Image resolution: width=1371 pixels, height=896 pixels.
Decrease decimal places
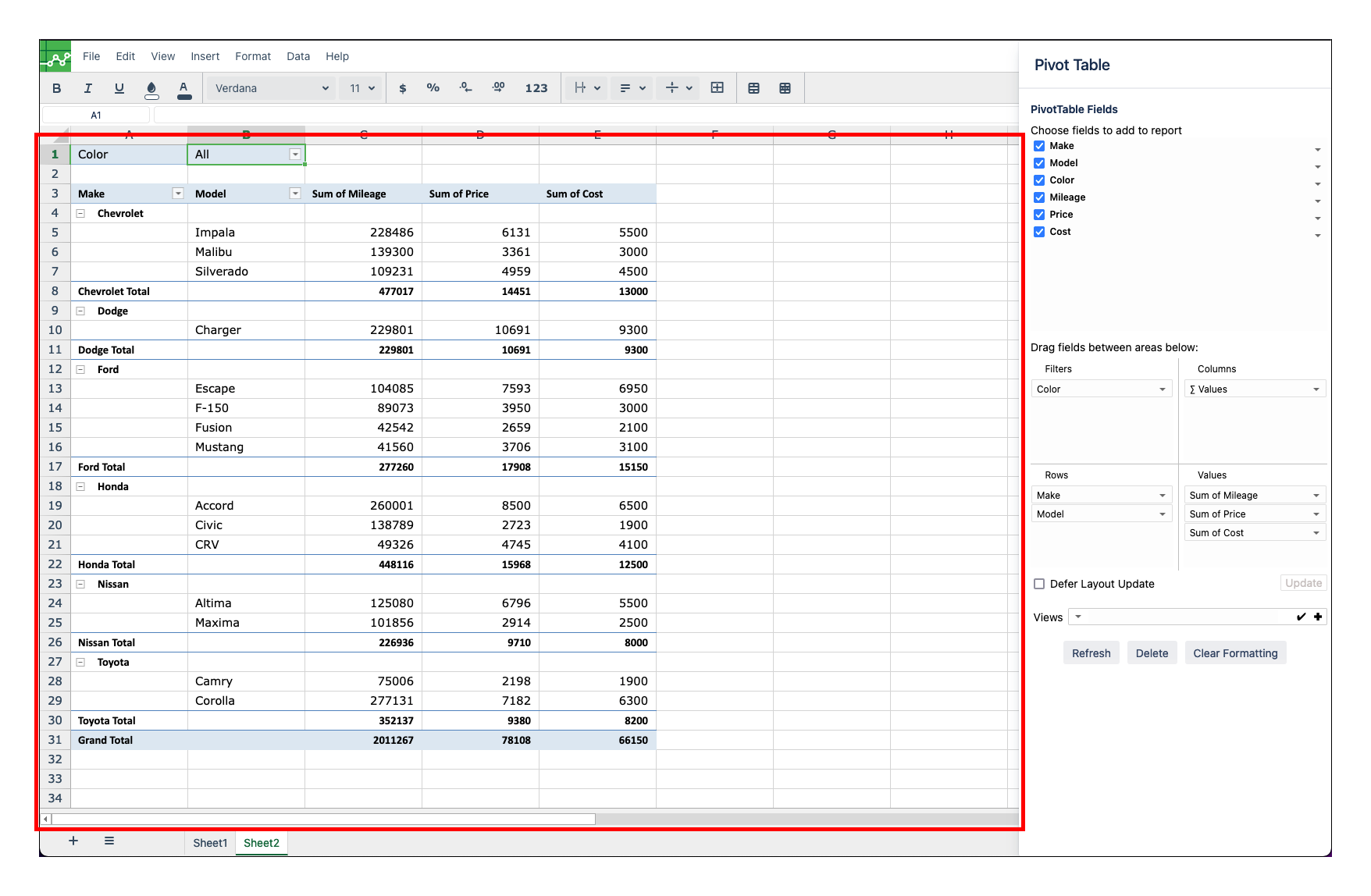465,87
